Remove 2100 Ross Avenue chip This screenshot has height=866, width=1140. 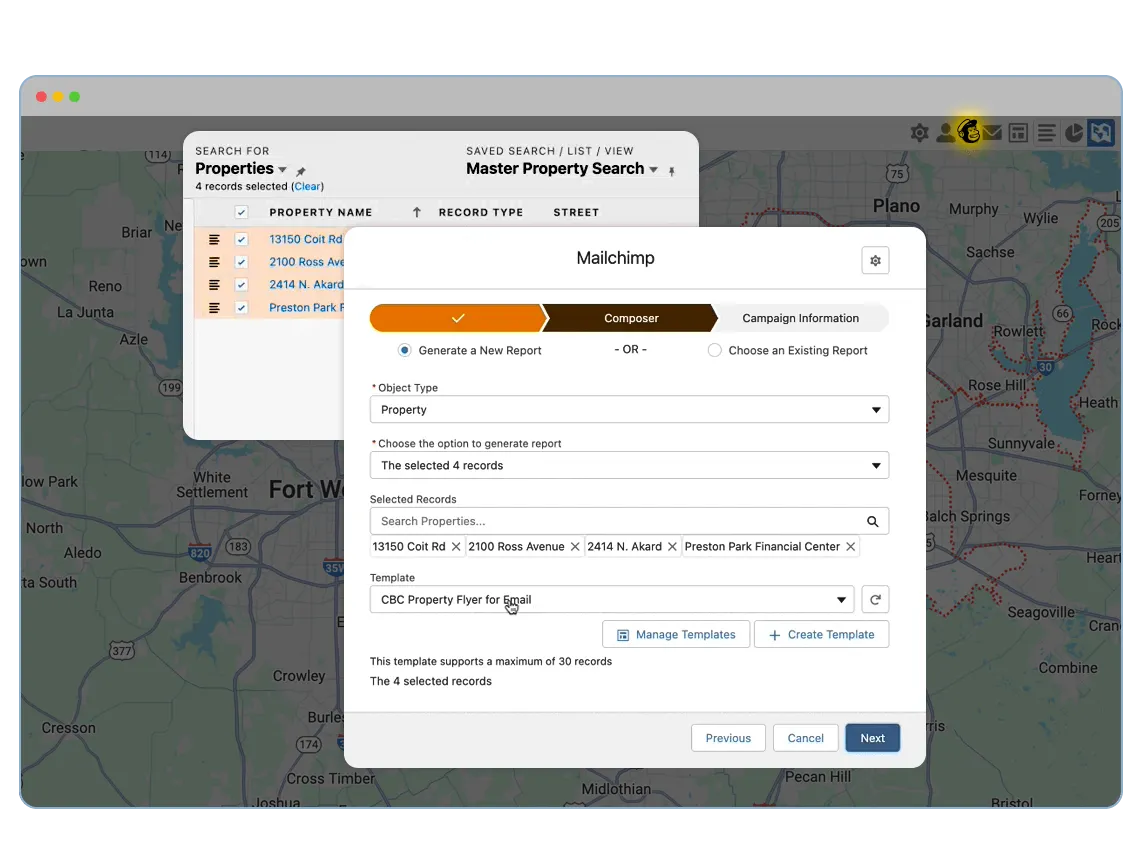point(575,547)
